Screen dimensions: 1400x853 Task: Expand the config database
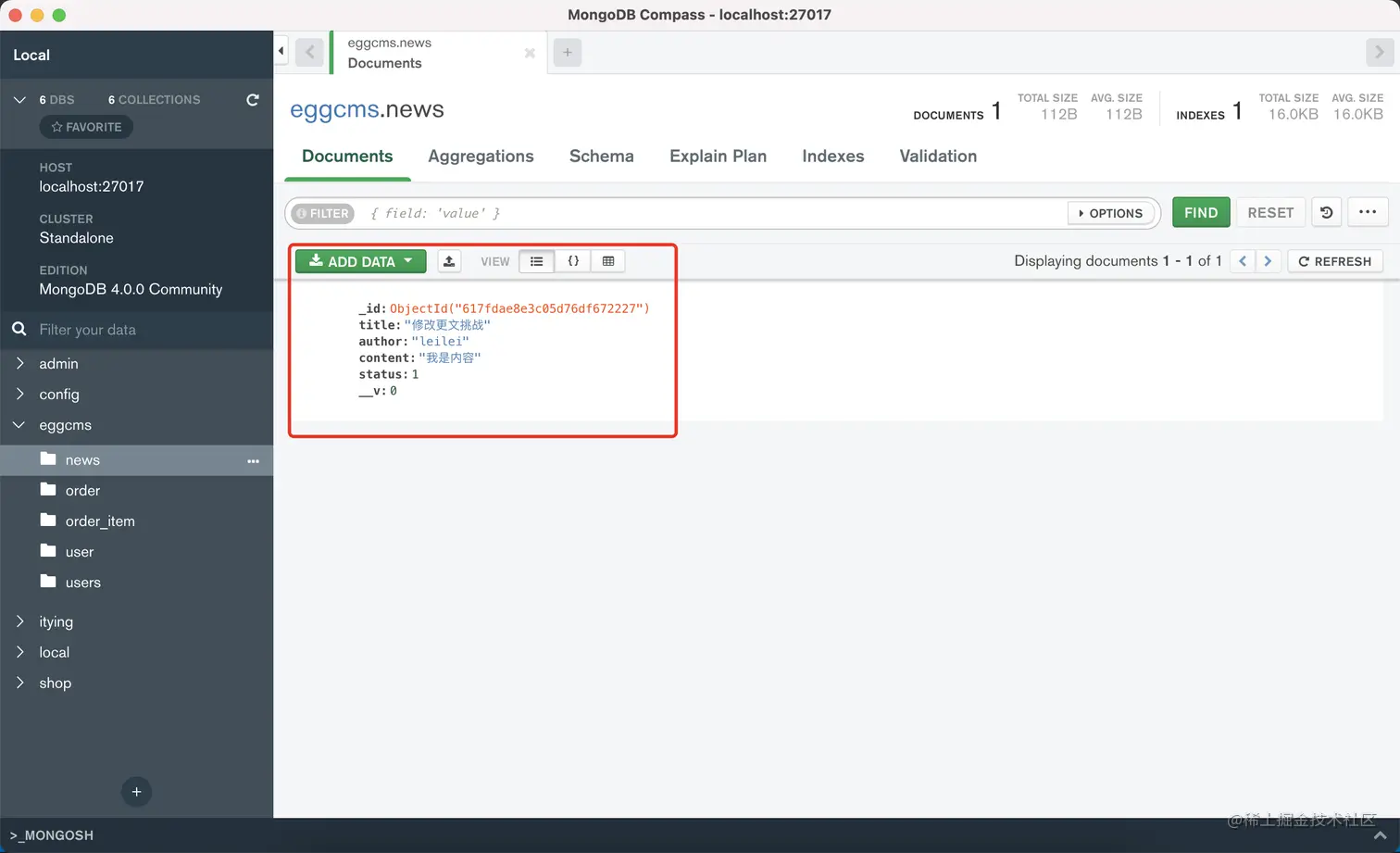coord(19,394)
